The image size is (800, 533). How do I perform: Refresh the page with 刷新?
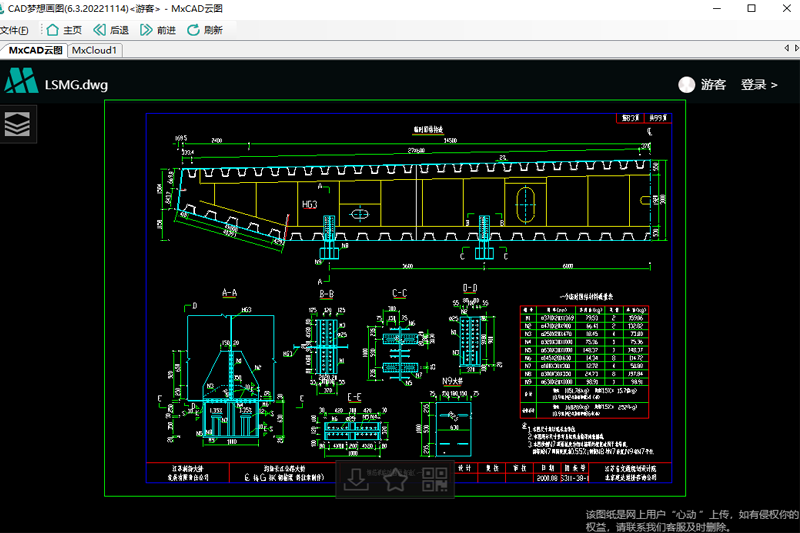[x=205, y=30]
